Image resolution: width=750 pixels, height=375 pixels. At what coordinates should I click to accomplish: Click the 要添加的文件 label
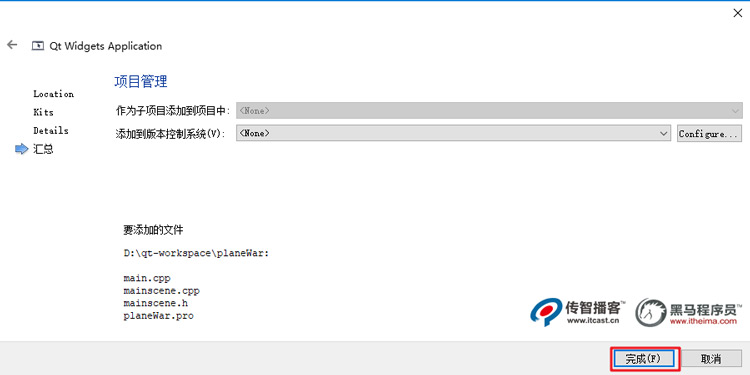click(153, 230)
